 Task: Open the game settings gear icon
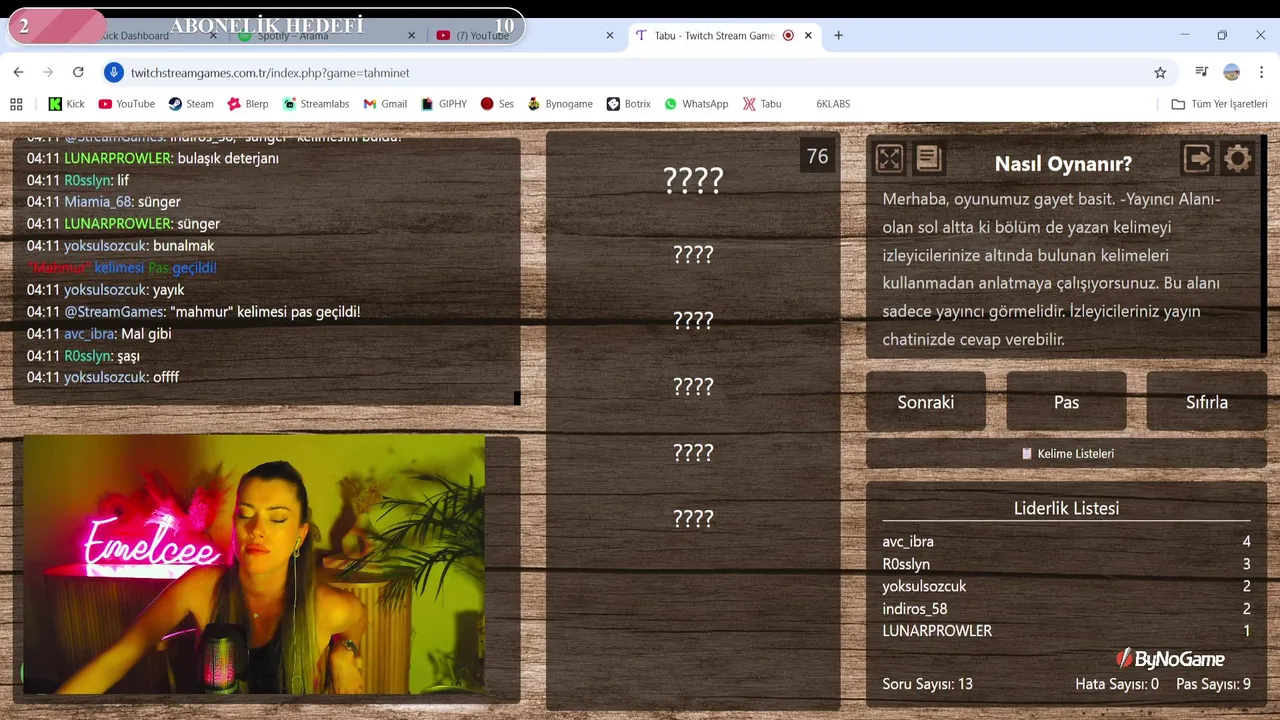[1238, 158]
